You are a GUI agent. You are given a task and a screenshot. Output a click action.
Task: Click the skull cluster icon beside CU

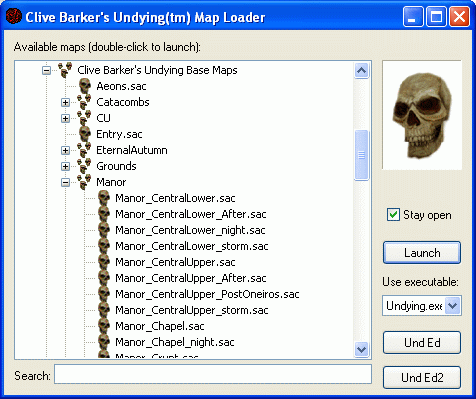click(84, 118)
